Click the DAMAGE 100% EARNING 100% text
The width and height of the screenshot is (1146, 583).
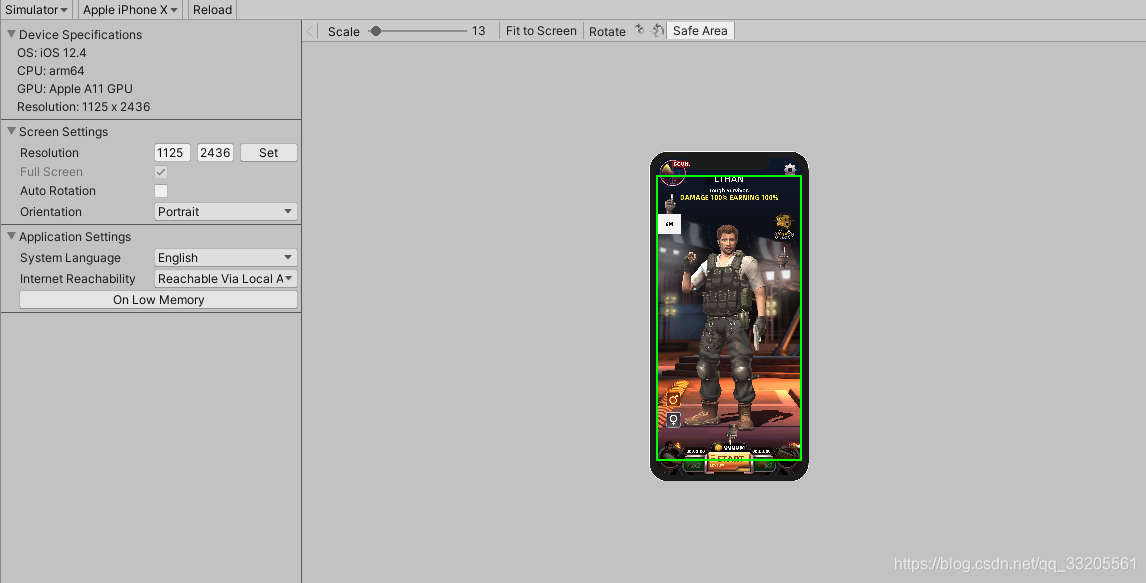click(729, 197)
